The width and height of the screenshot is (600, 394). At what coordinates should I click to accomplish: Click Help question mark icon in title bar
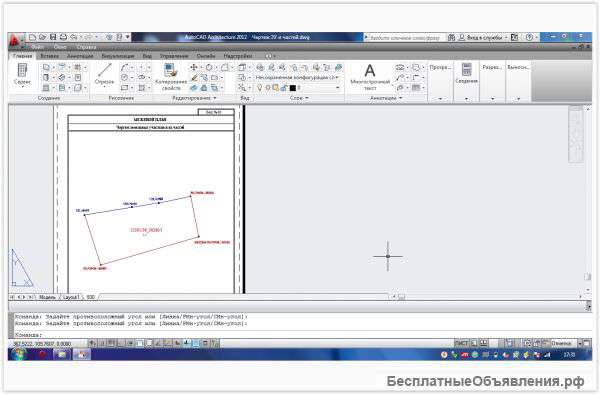click(529, 37)
